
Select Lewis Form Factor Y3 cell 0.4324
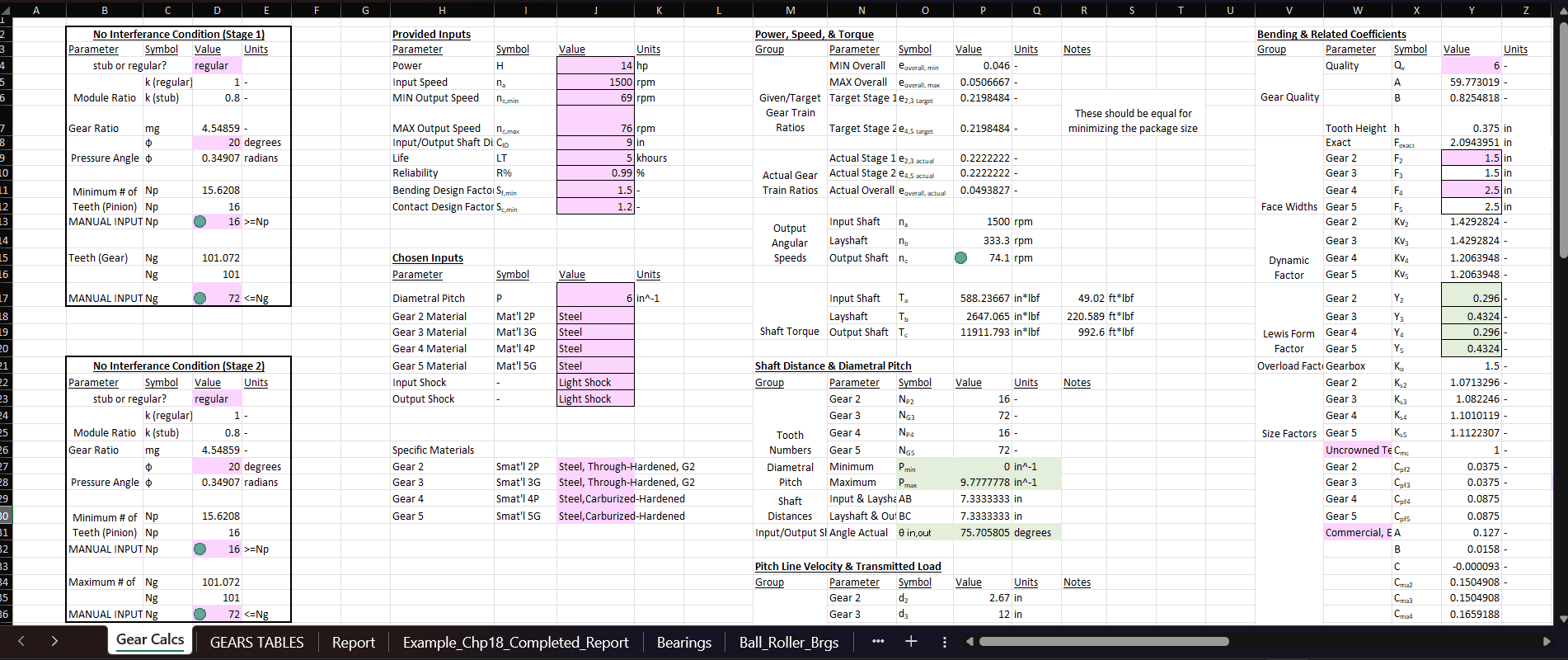click(1471, 316)
